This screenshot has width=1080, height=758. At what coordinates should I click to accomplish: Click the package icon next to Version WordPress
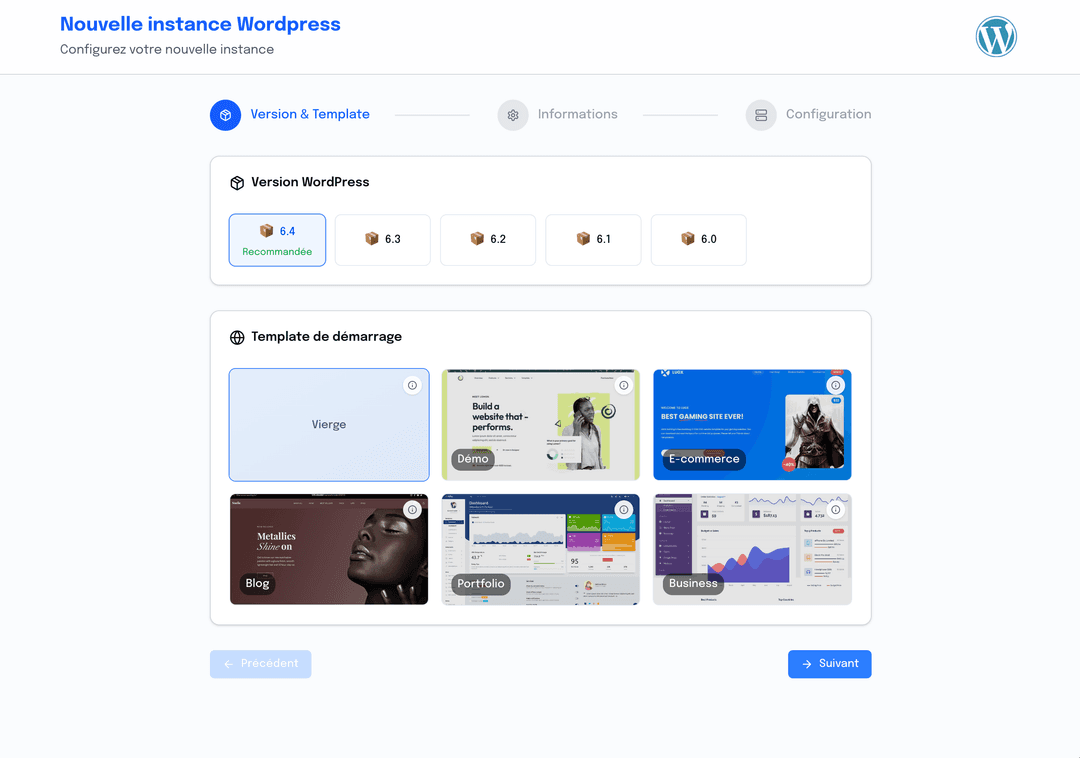[237, 182]
